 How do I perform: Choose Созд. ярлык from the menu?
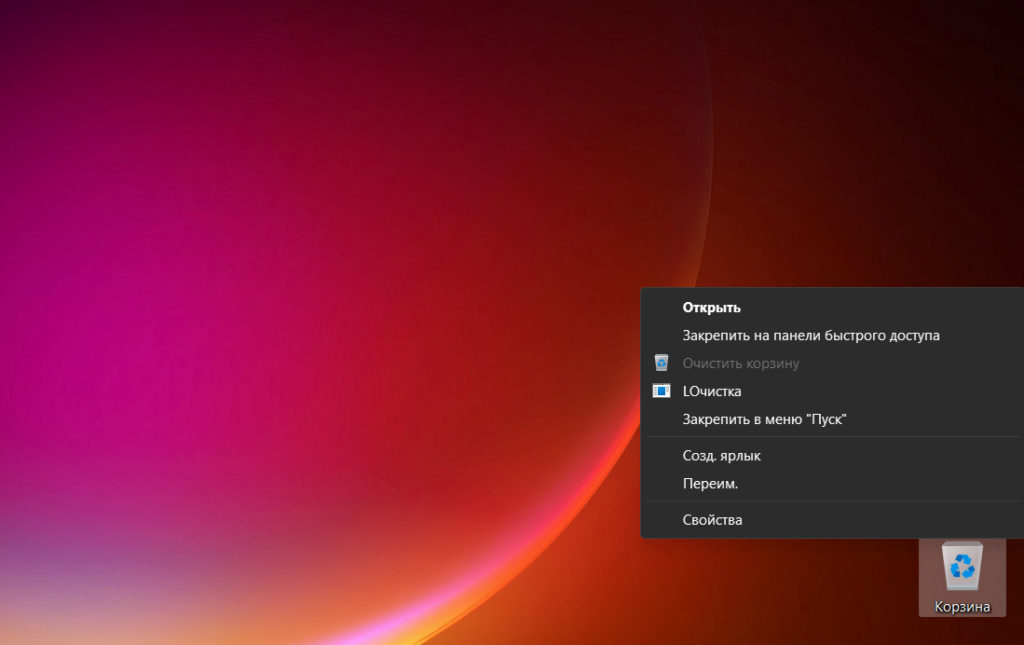point(832,456)
